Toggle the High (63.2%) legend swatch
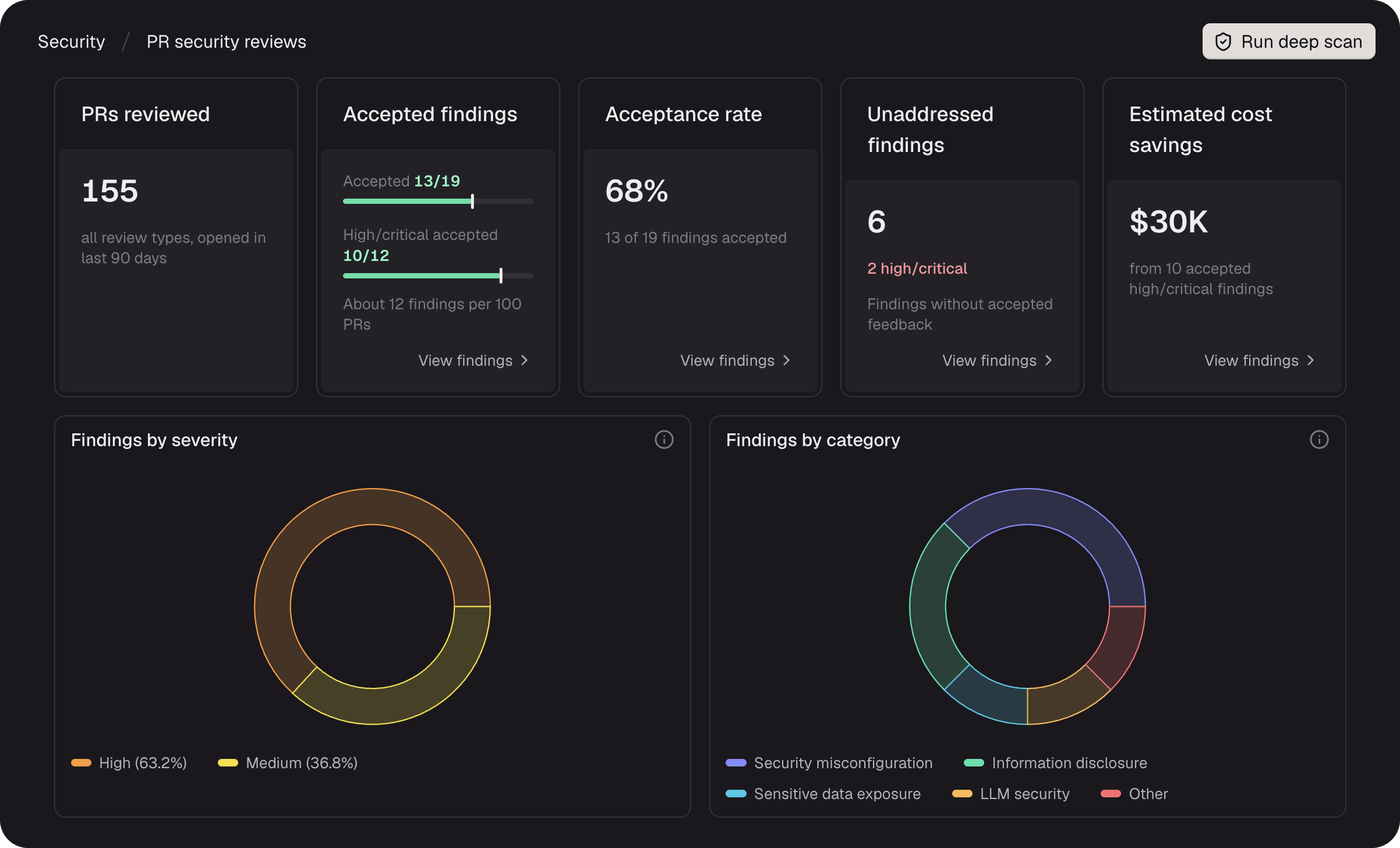This screenshot has height=848, width=1400. [81, 763]
